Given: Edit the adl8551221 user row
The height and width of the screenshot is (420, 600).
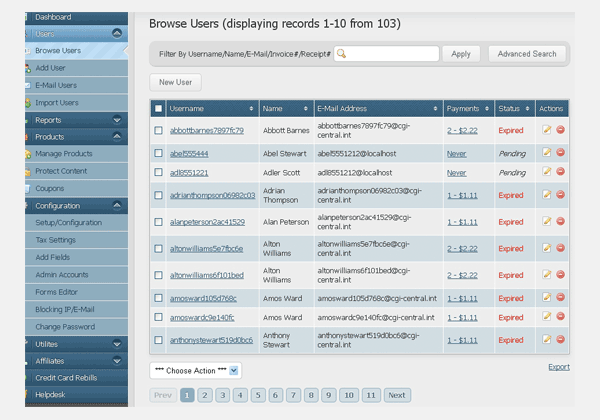Looking at the screenshot, I should [547, 171].
